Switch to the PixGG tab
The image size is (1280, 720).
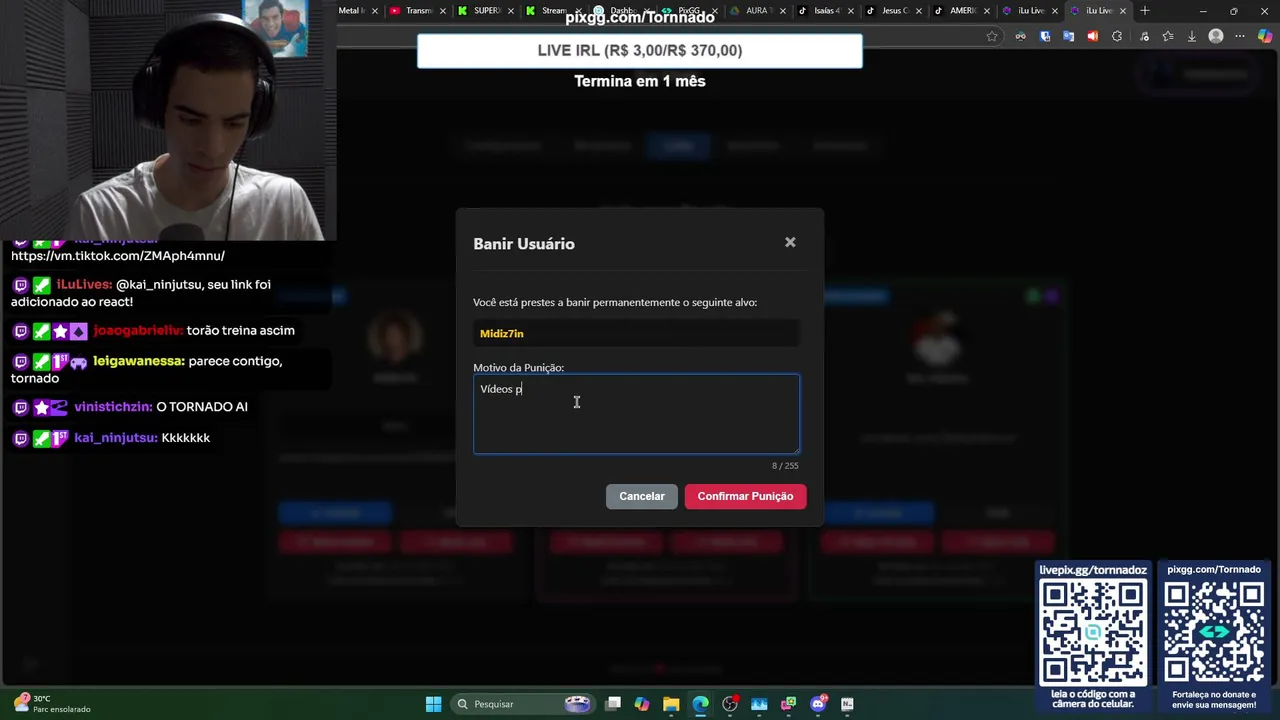690,11
